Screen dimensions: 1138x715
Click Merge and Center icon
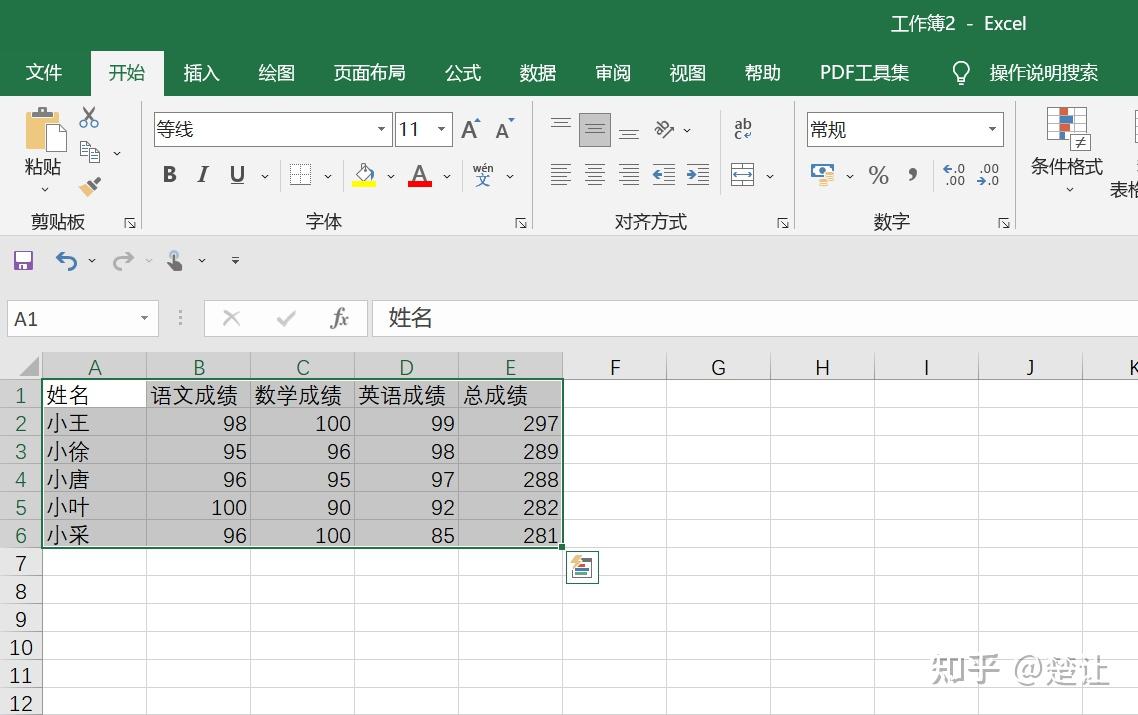pos(742,175)
